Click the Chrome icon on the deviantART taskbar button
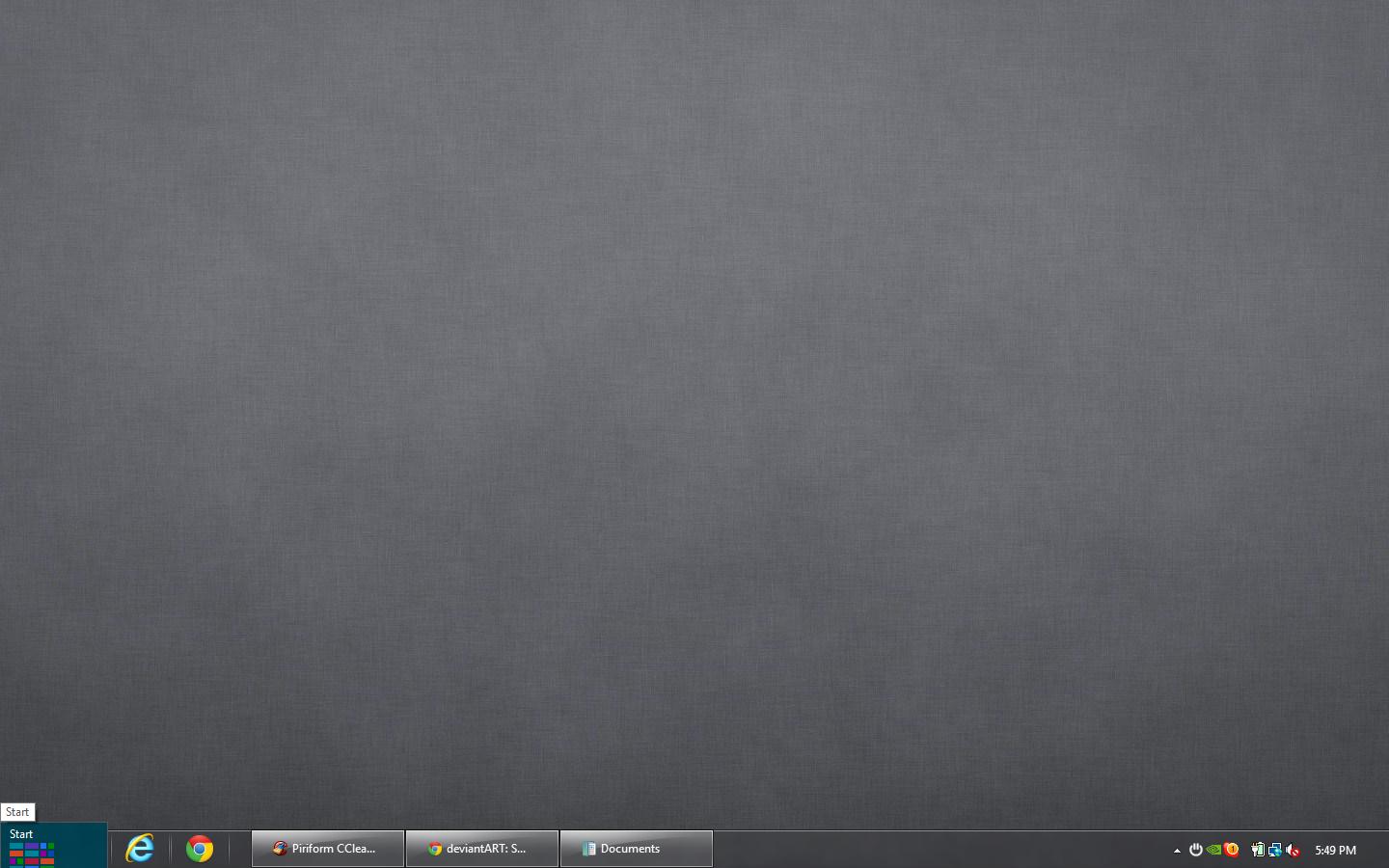1389x868 pixels. pyautogui.click(x=436, y=849)
